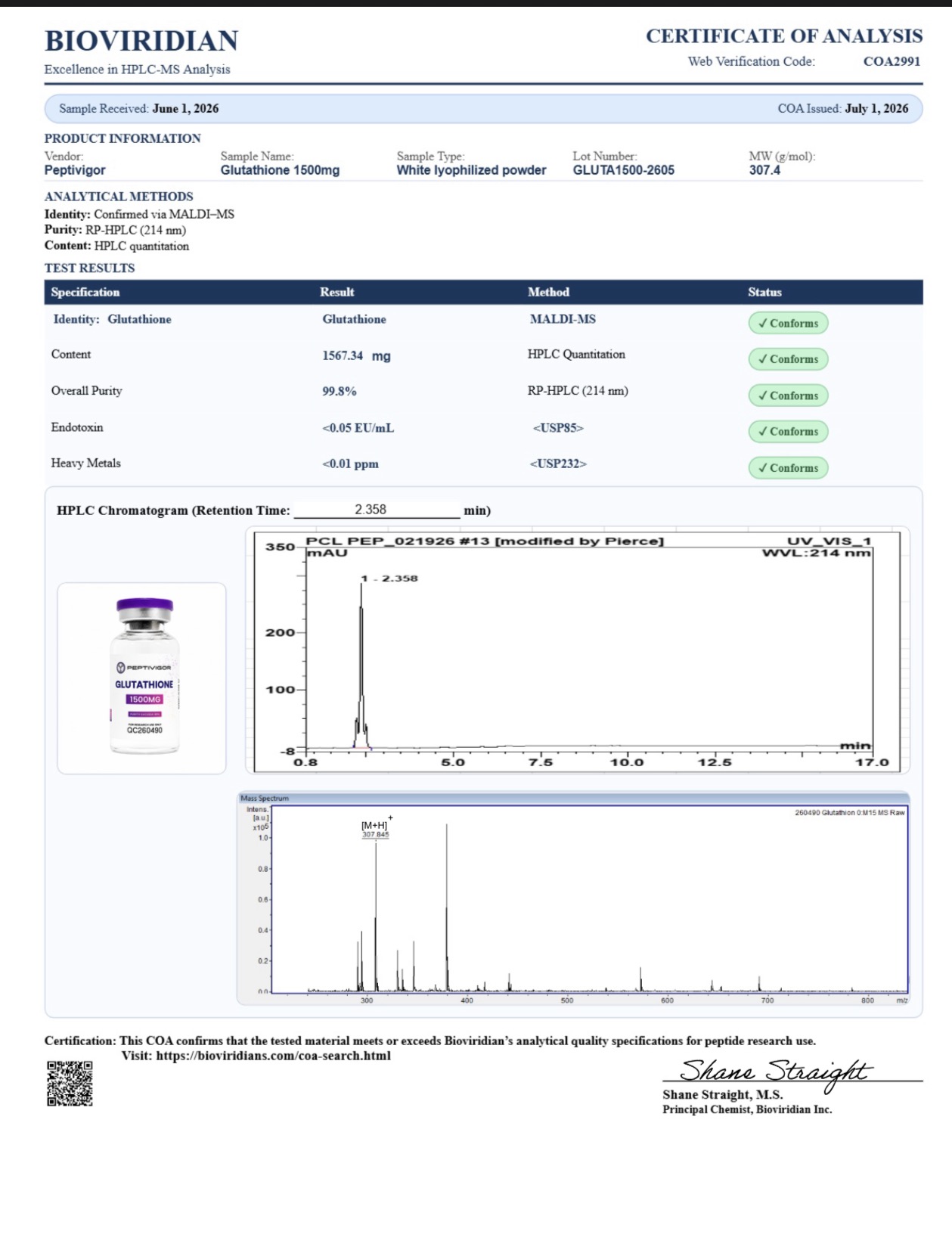Screen dimensions: 952x1247
Task: Click the Mass Spectrum panel title bar
Action: click(x=573, y=798)
